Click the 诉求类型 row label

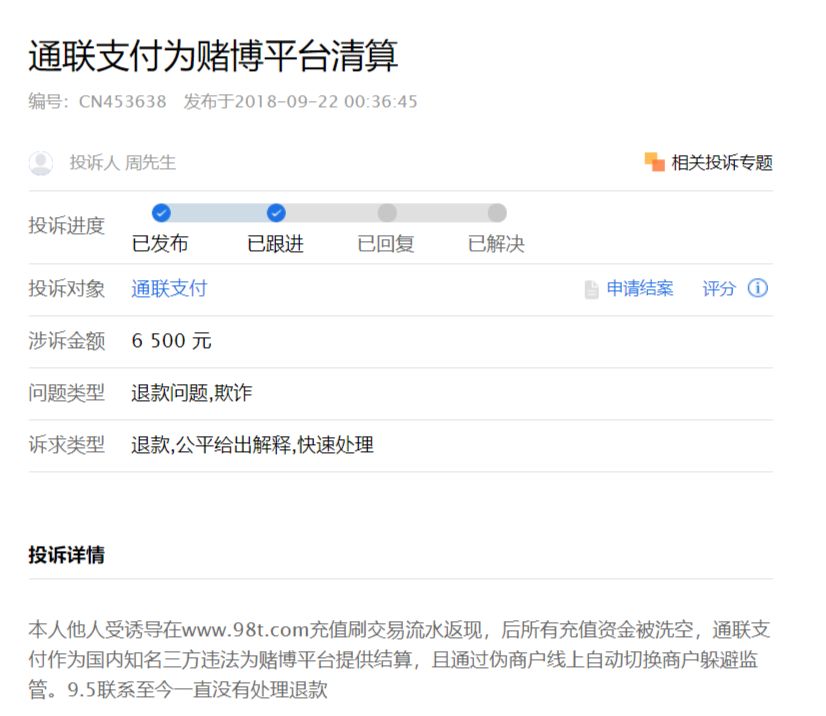(66, 445)
